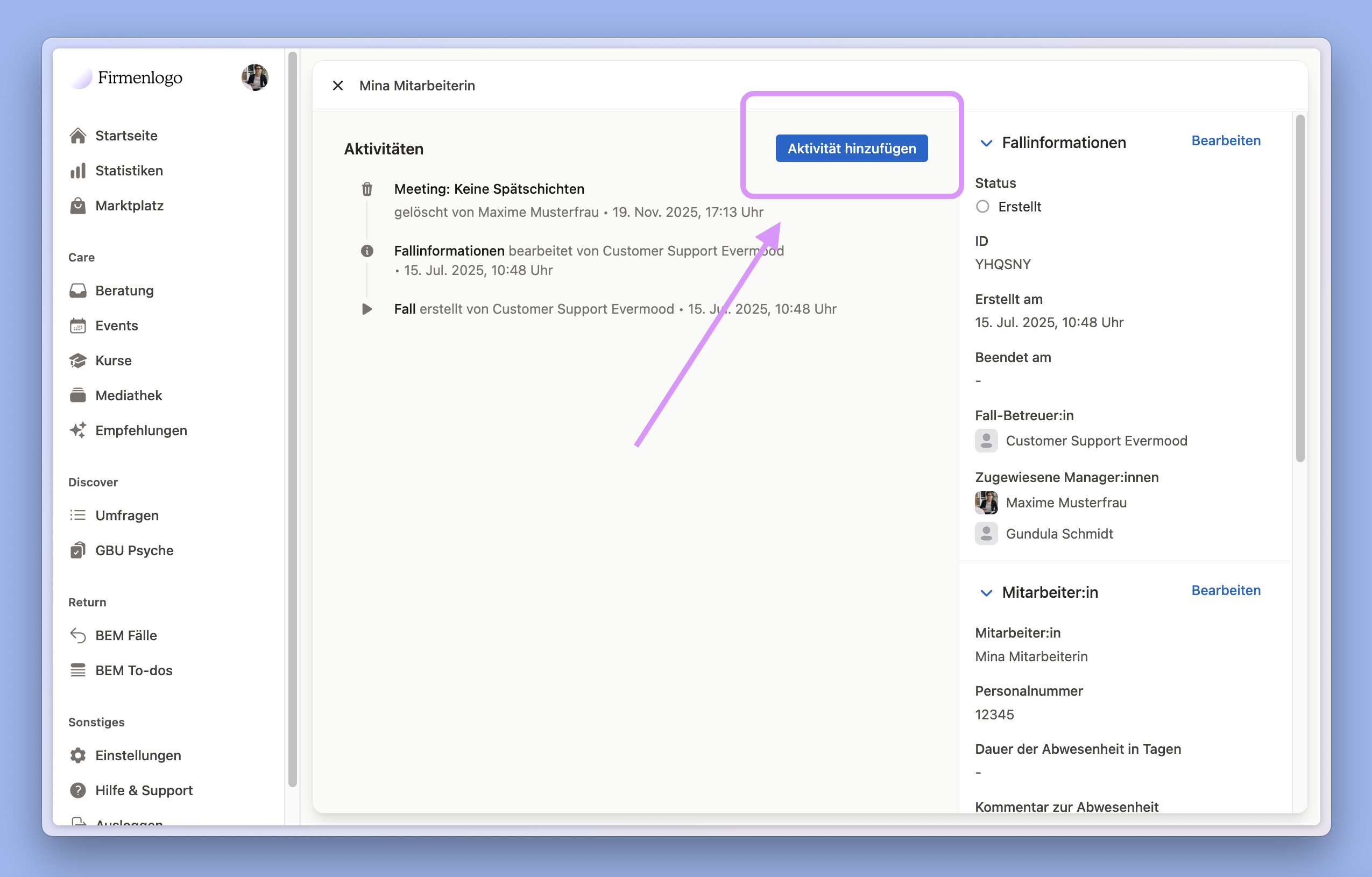Click trash icon beside Meeting activity
Viewport: 1372px width, 877px height.
click(x=367, y=189)
